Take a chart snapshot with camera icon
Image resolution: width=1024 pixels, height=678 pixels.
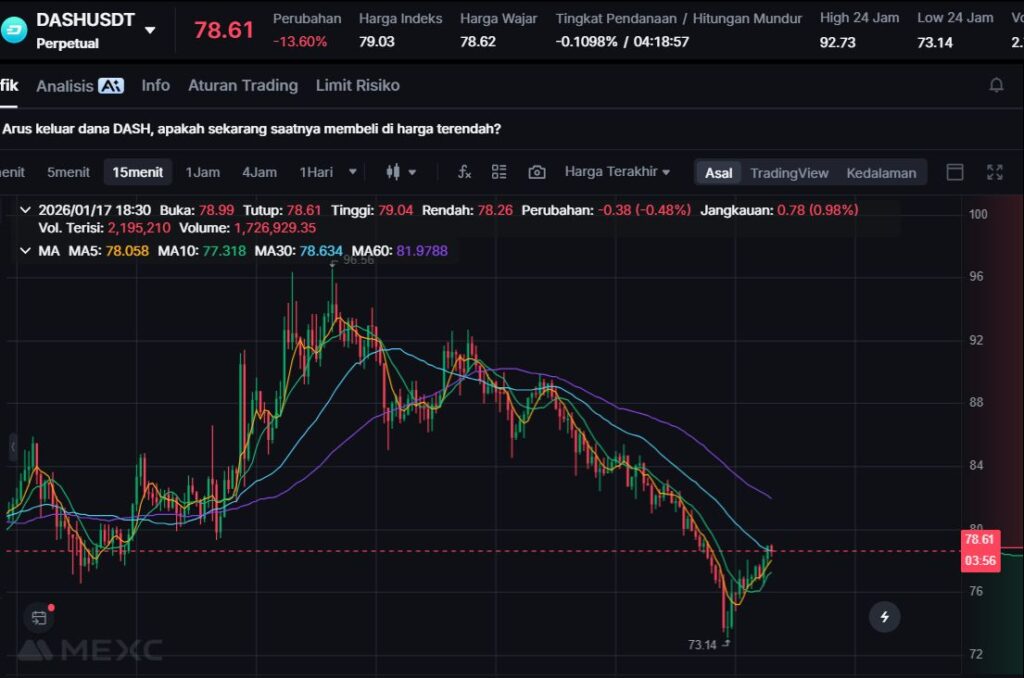(x=537, y=172)
